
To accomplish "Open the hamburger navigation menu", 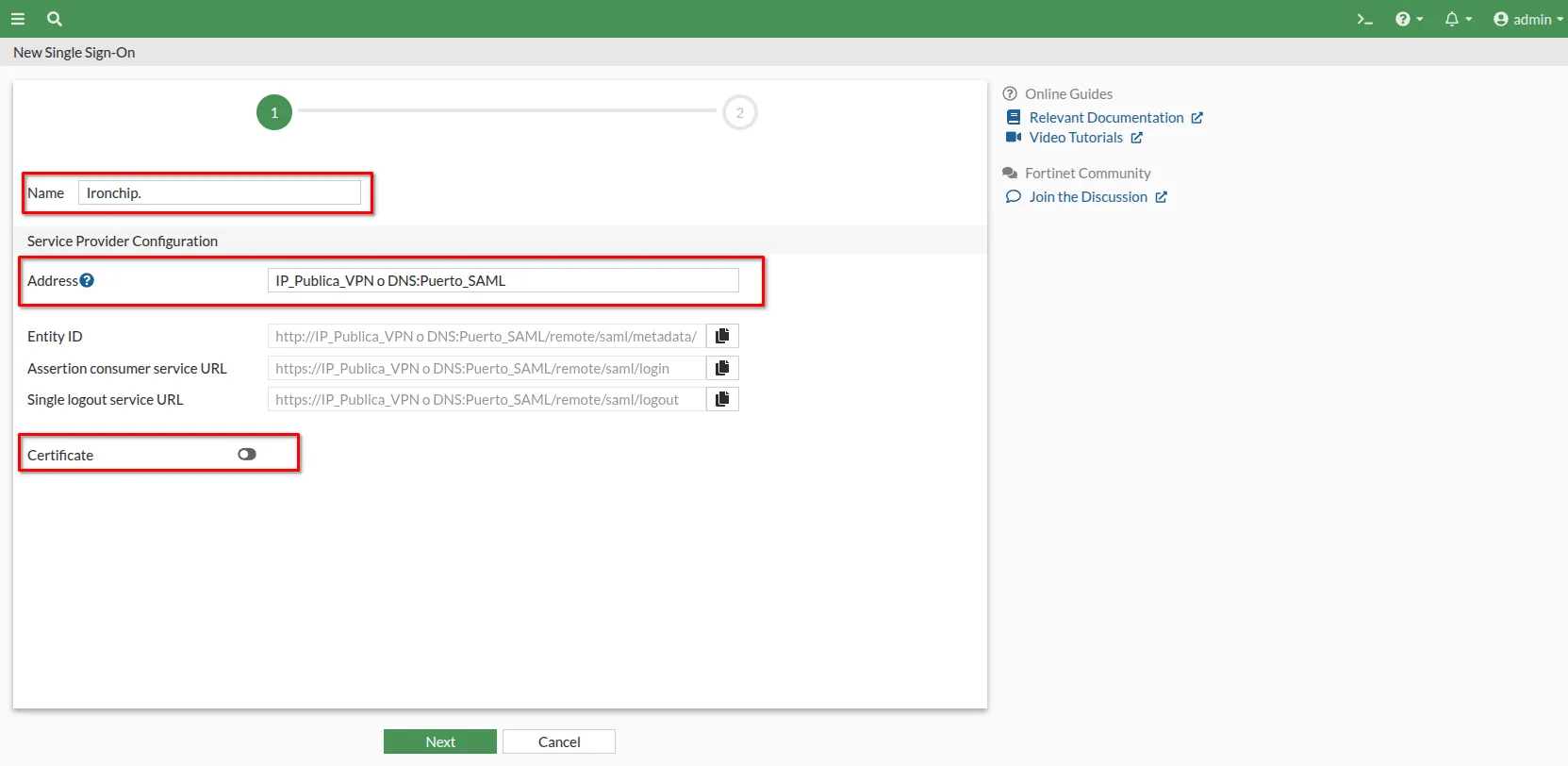I will click(x=17, y=19).
